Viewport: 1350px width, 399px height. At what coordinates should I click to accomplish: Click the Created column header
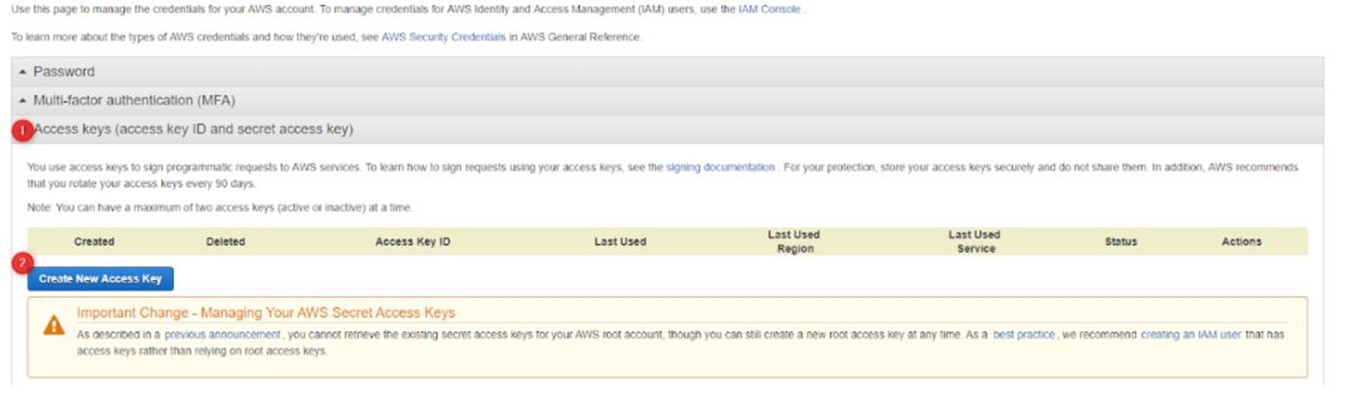point(94,242)
